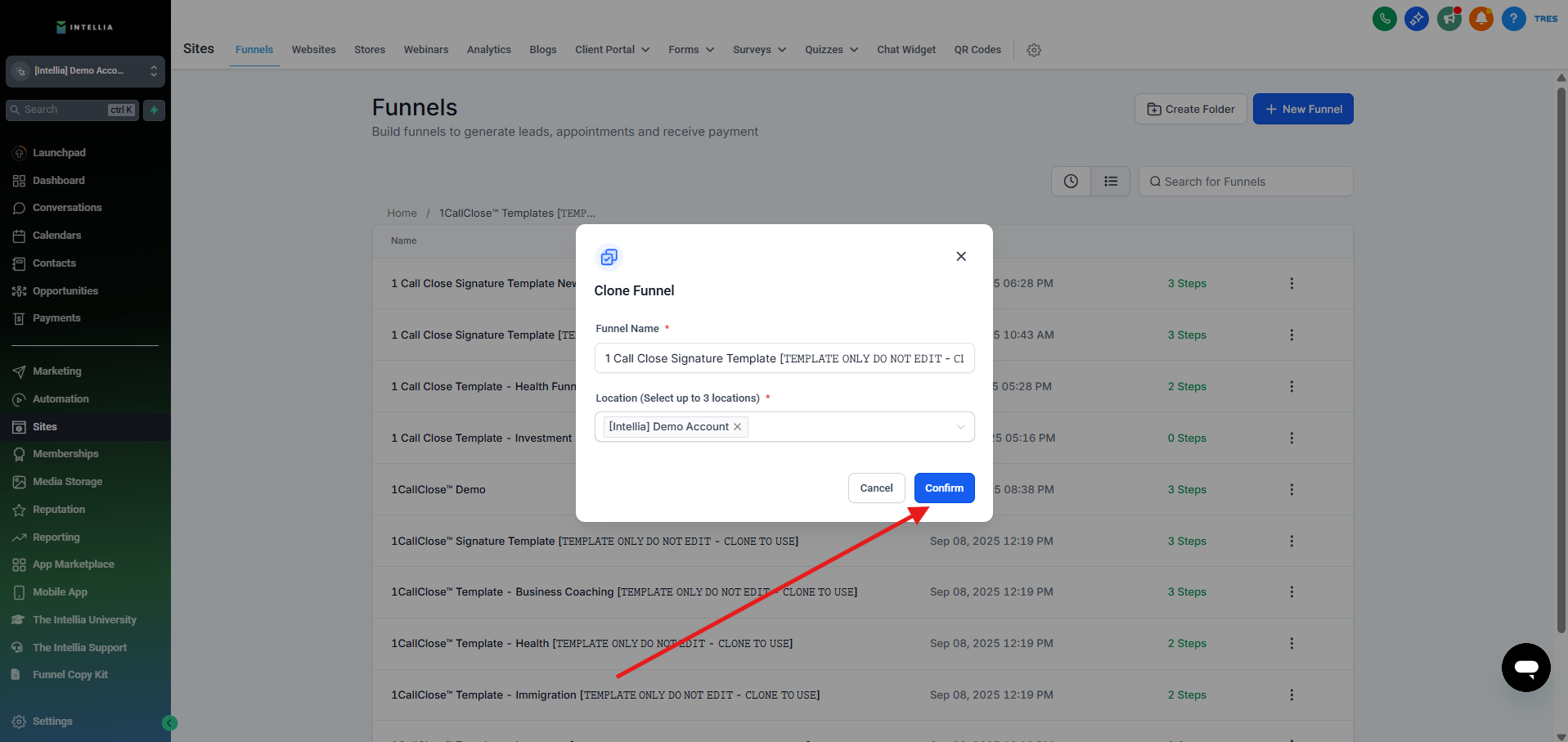Screen dimensions: 1568x742
Task: Switch to list view icon
Action: click(1110, 182)
